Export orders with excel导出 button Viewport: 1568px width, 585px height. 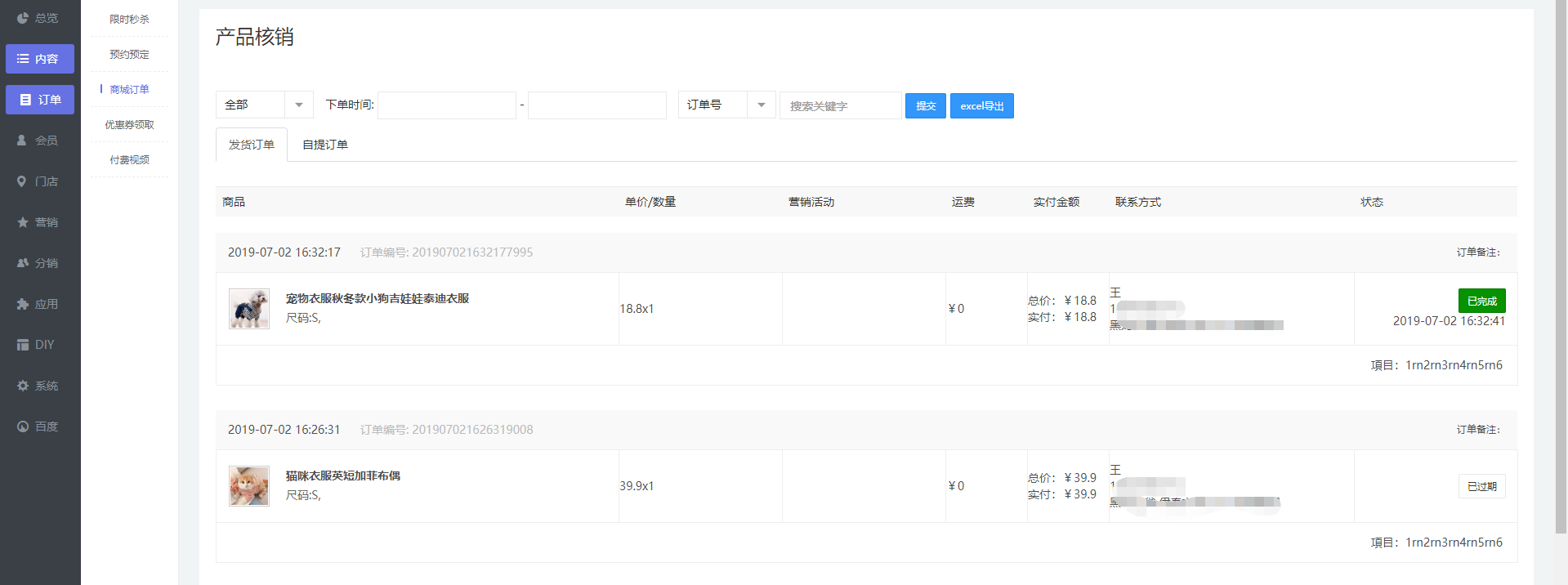coord(981,106)
